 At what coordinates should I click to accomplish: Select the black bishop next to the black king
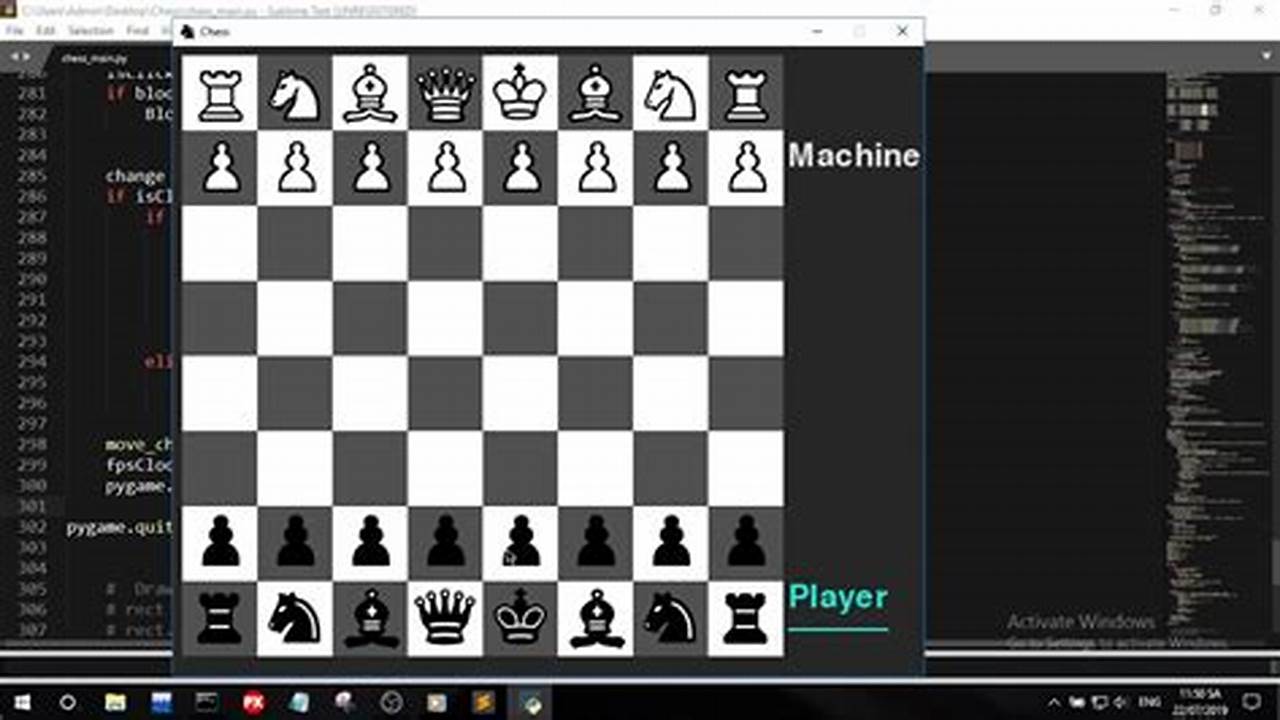pyautogui.click(x=596, y=618)
